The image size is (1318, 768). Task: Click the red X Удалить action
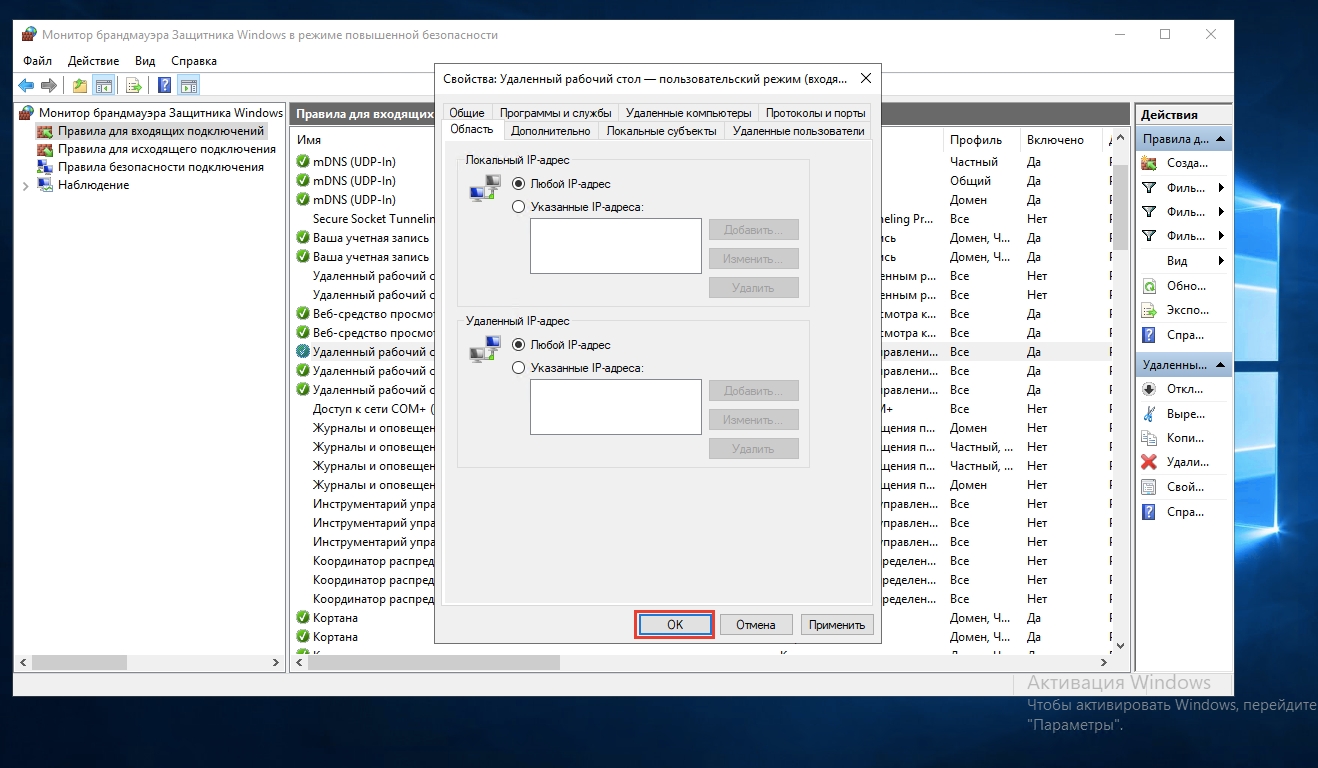coord(1186,462)
